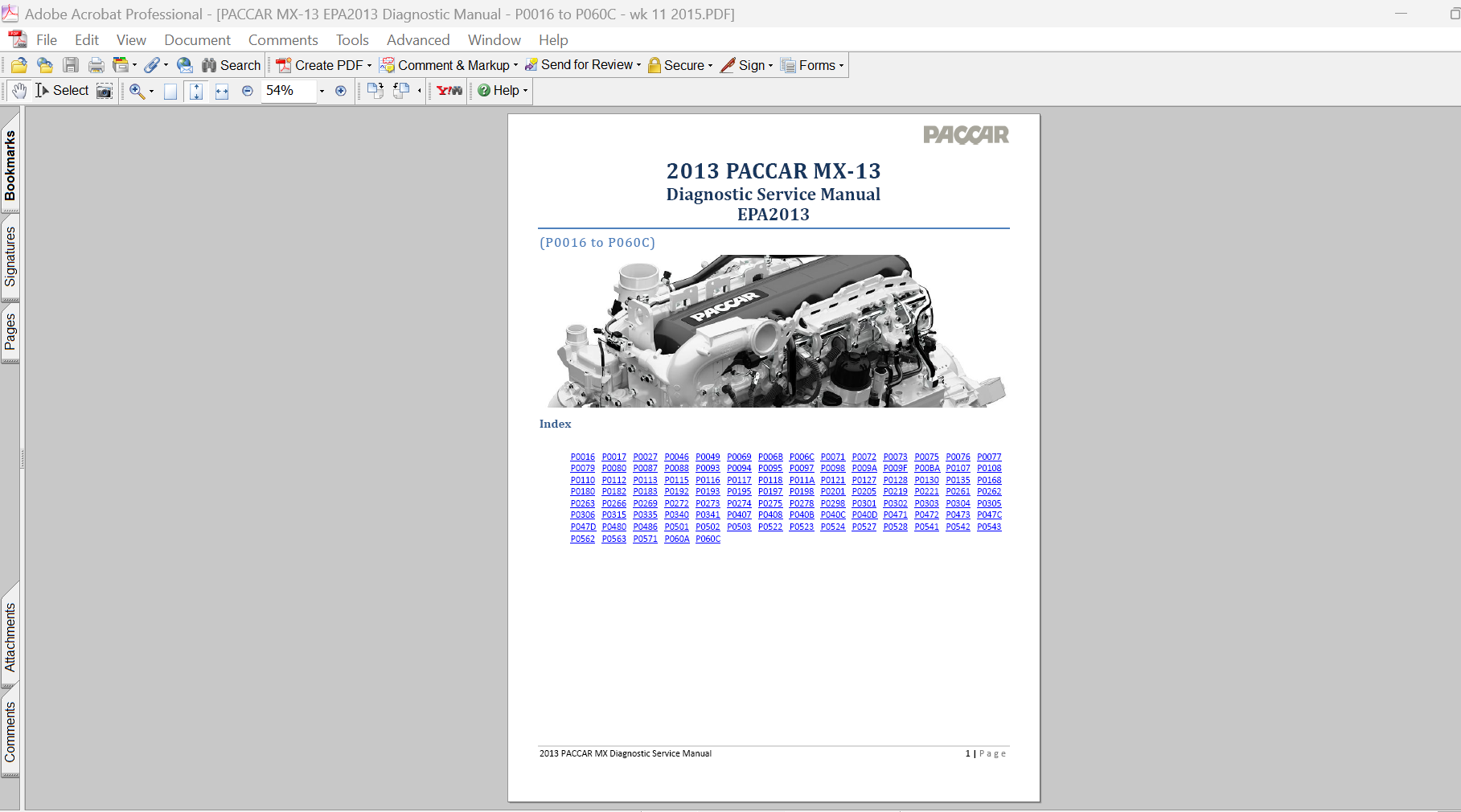
Task: Open the File menu
Action: tap(47, 40)
